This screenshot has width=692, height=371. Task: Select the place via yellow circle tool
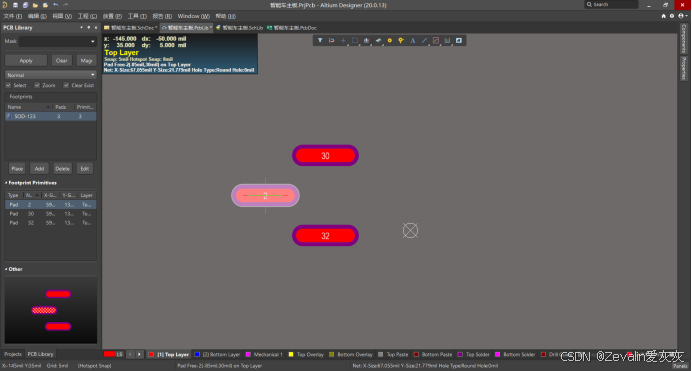pyautogui.click(x=389, y=41)
